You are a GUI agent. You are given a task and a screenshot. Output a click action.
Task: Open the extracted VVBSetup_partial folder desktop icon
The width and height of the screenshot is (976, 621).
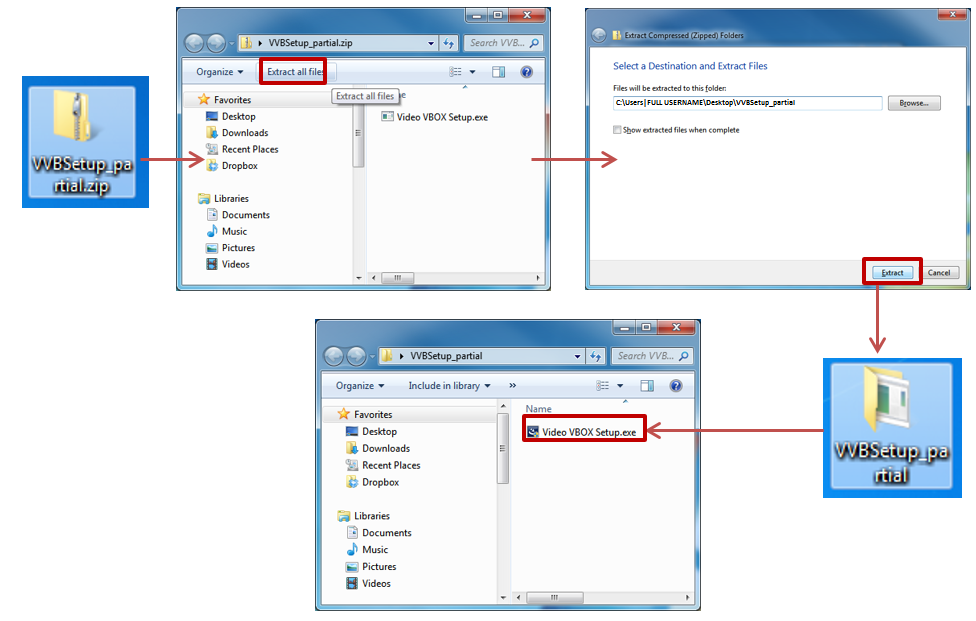tap(891, 426)
